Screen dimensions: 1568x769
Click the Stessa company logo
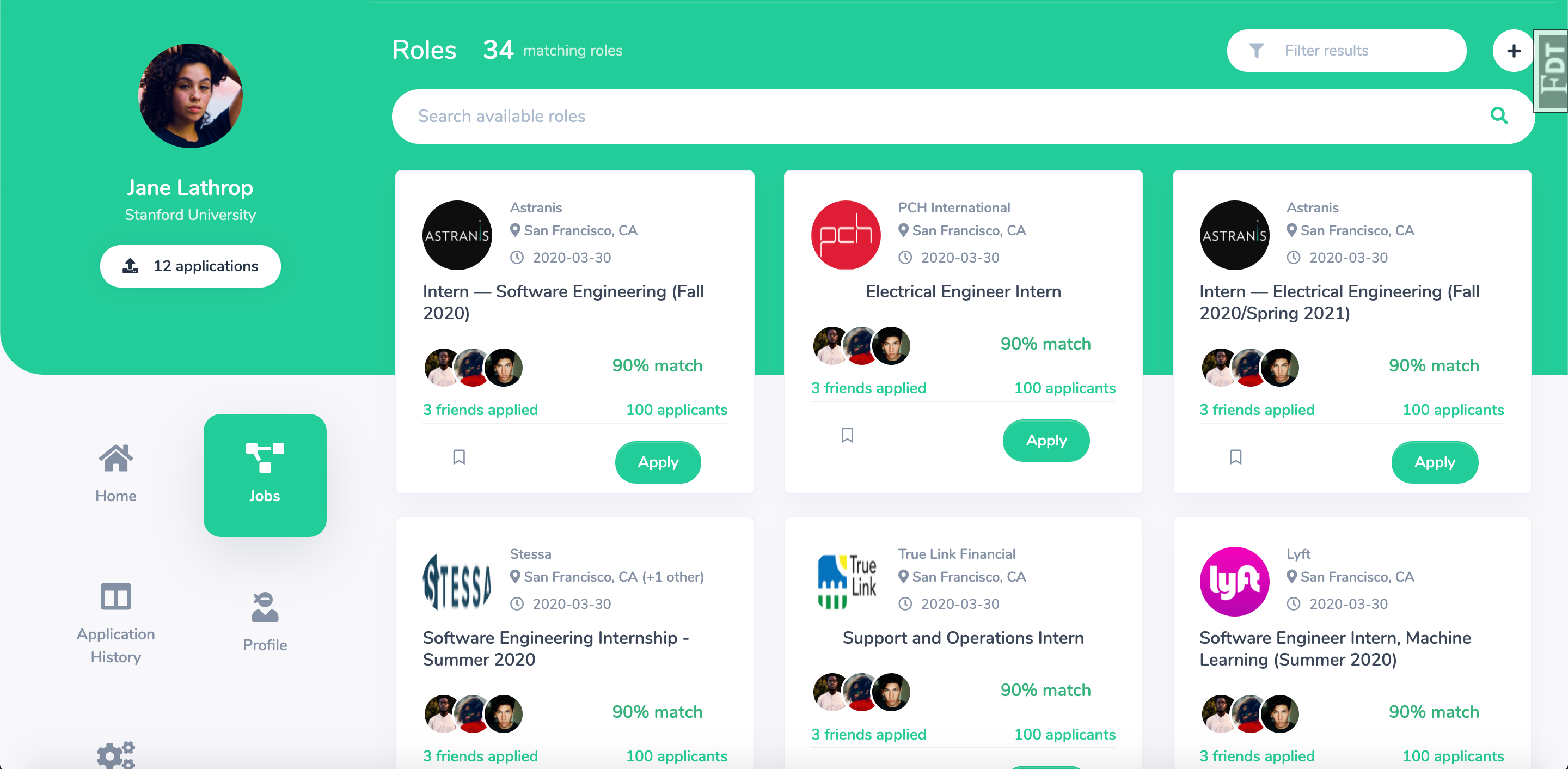tap(457, 581)
